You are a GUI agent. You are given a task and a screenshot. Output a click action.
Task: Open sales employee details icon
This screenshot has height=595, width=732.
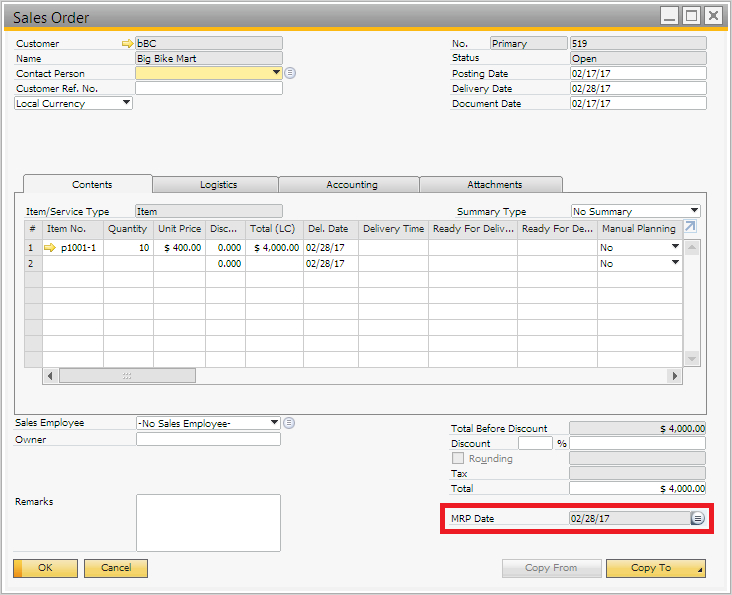[x=289, y=423]
